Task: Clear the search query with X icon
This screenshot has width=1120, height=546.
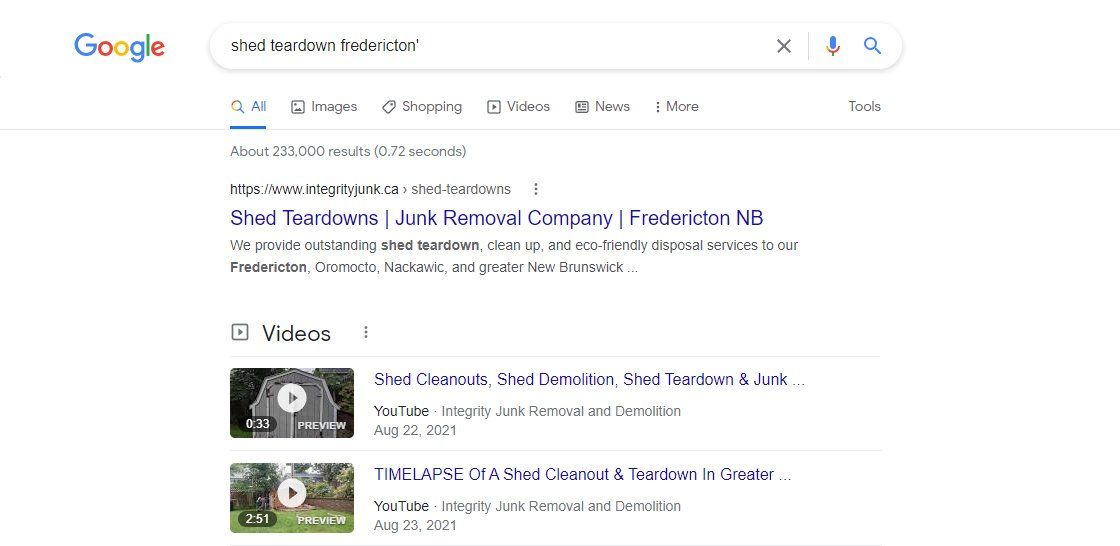Action: click(x=784, y=46)
